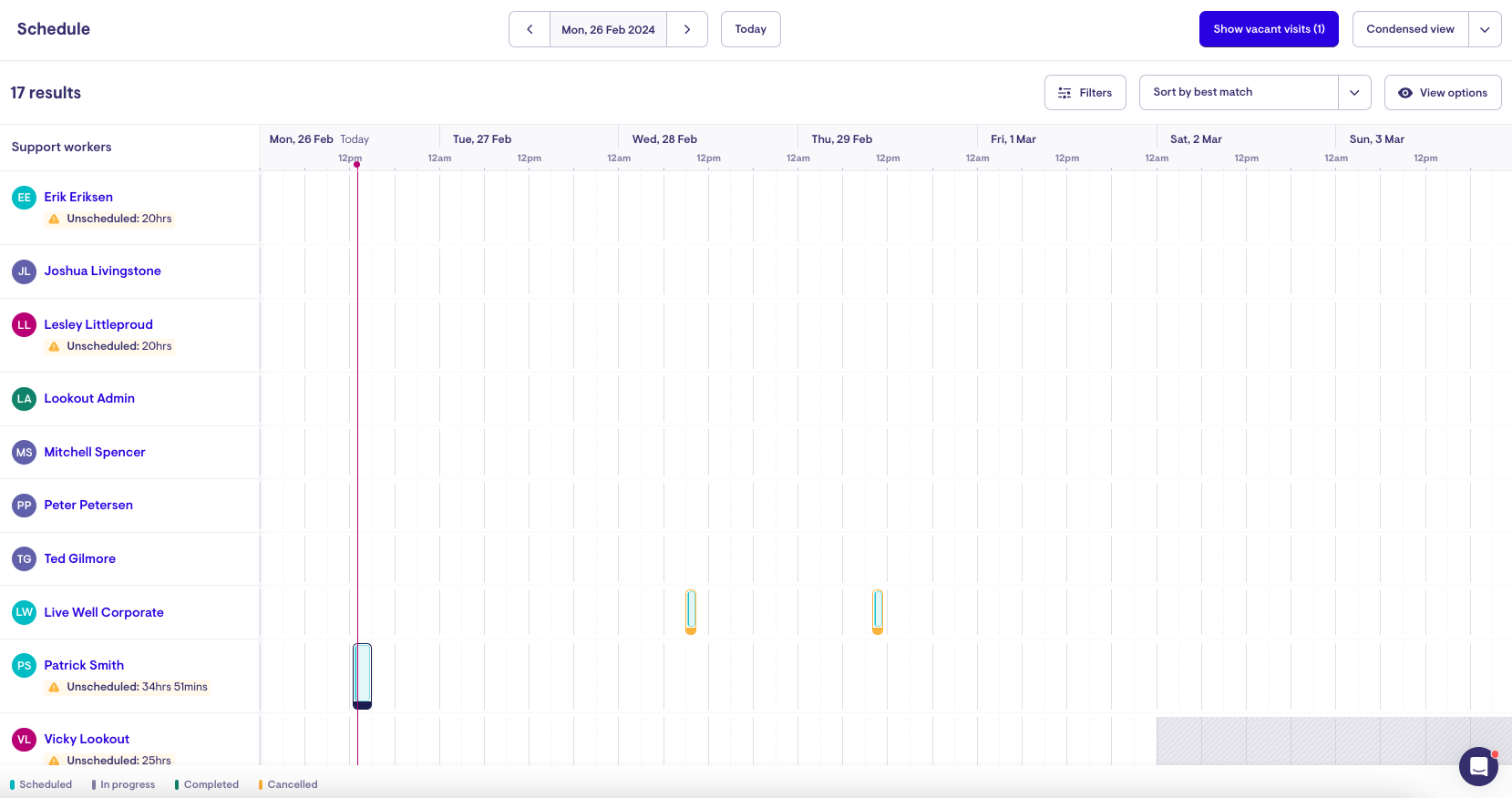This screenshot has height=798, width=1512.
Task: Click Lesley Littleproud's LL avatar
Action: coord(24,325)
